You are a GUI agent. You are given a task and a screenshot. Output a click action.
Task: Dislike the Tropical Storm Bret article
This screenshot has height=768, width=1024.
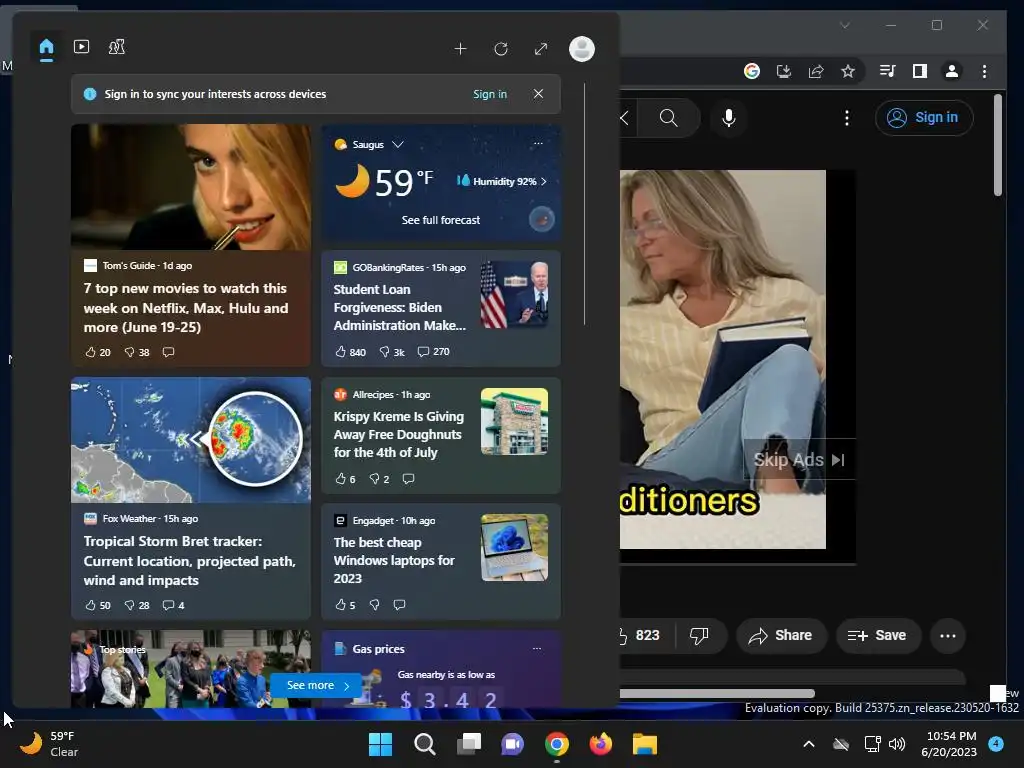137,605
